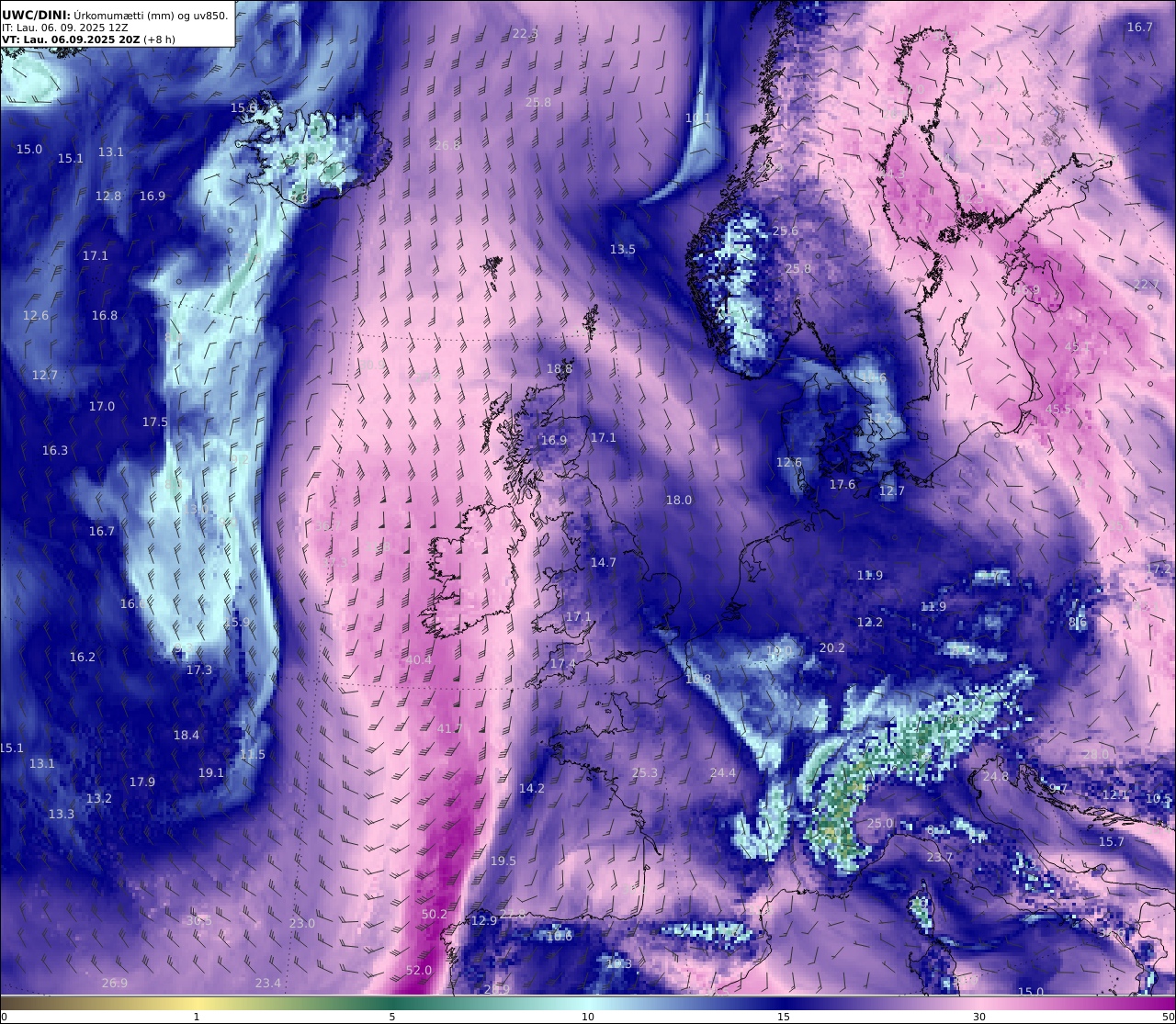Click the 'VT: Lau. 06.09.2025 20Z (+8 h)' line

(88, 39)
